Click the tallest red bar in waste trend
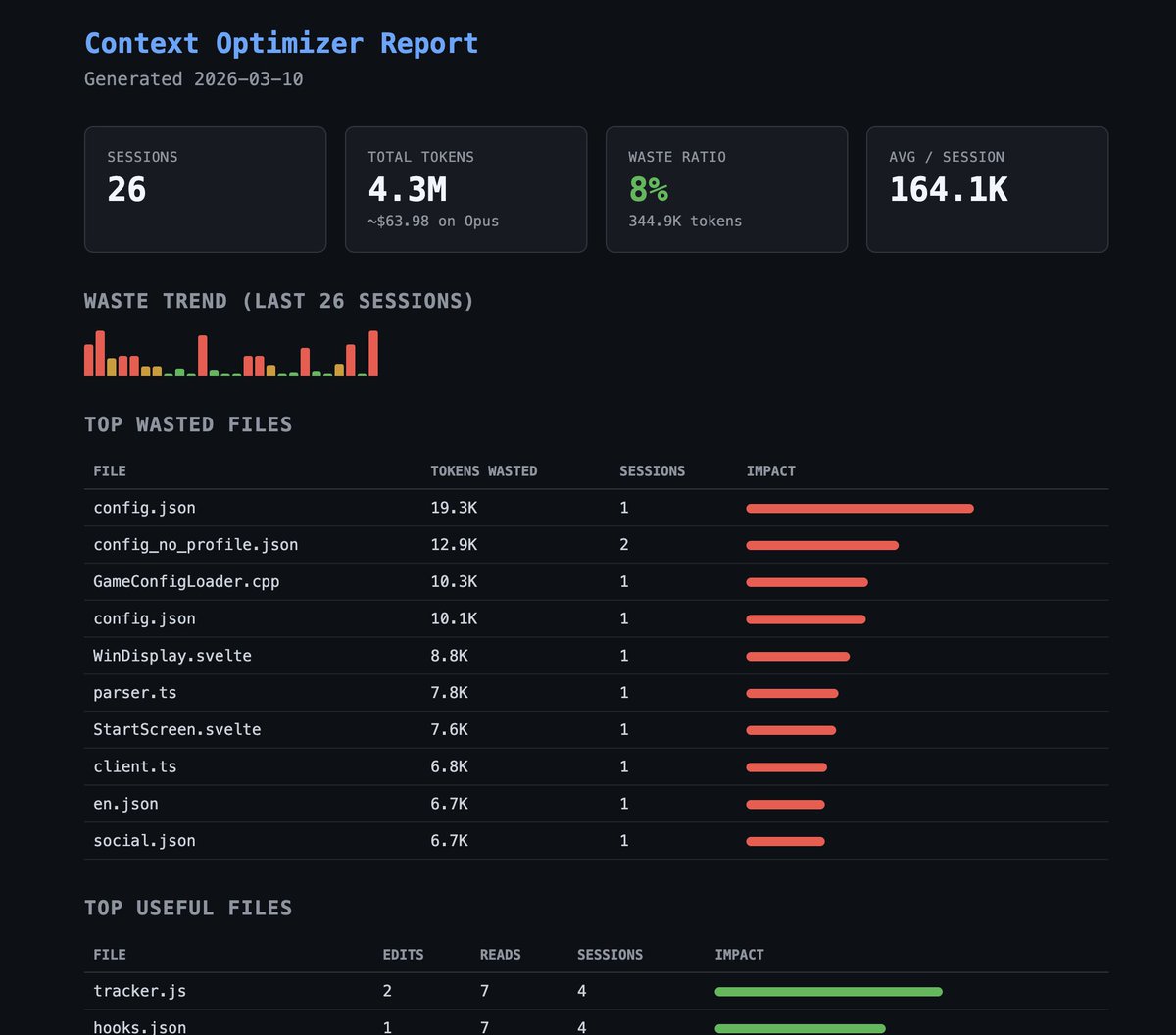Image resolution: width=1176 pixels, height=1035 pixels. (x=374, y=355)
